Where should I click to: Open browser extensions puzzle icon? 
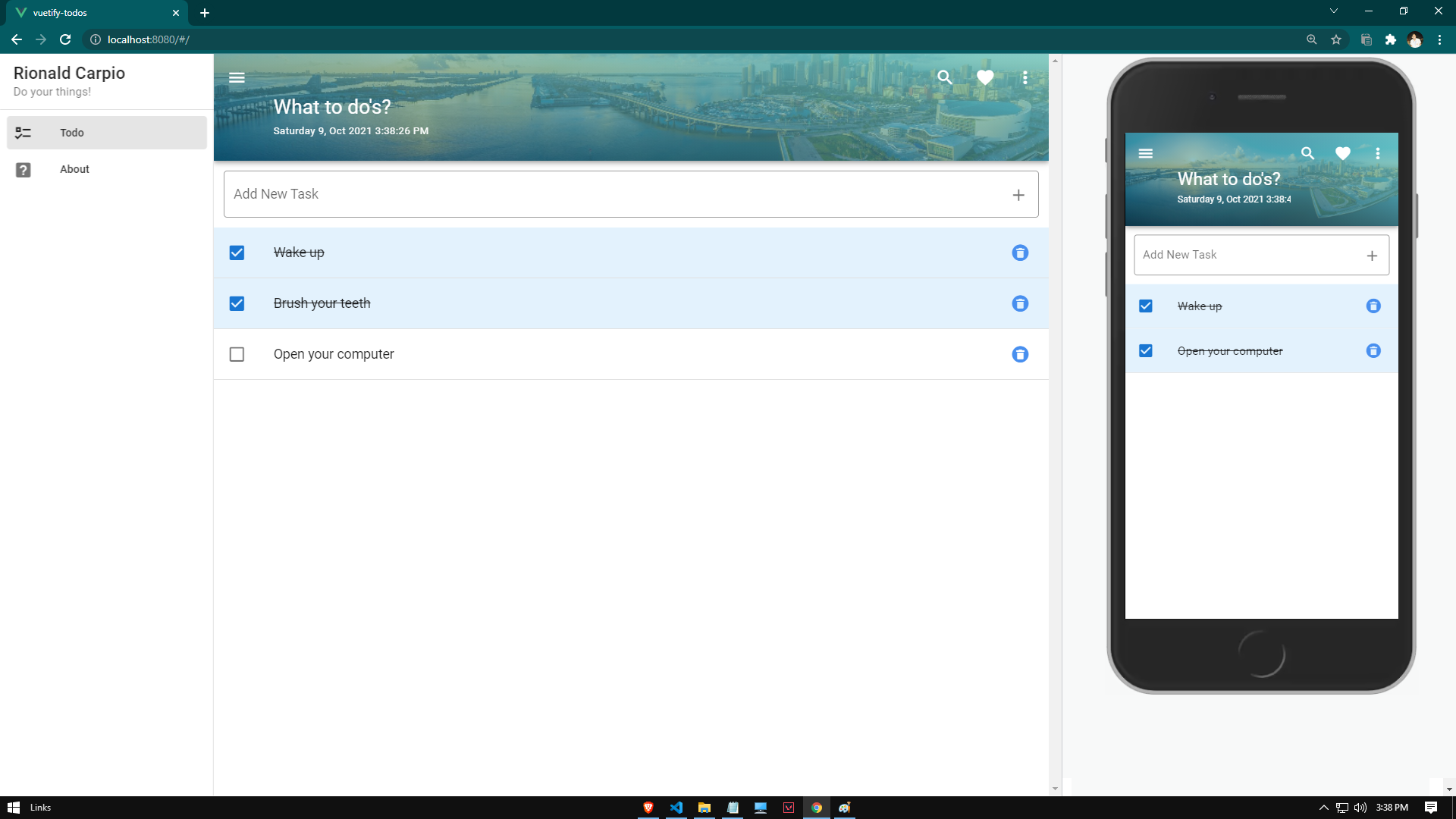point(1390,39)
